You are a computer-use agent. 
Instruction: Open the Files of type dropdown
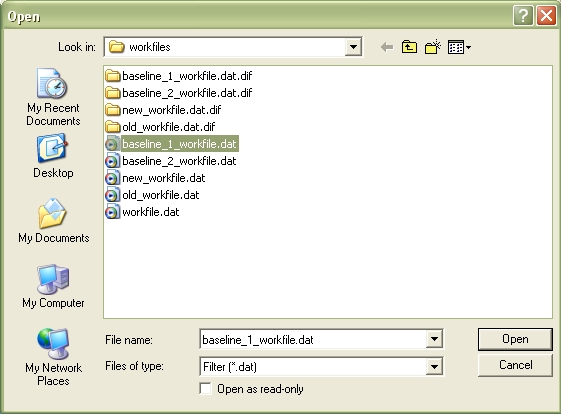coord(434,366)
